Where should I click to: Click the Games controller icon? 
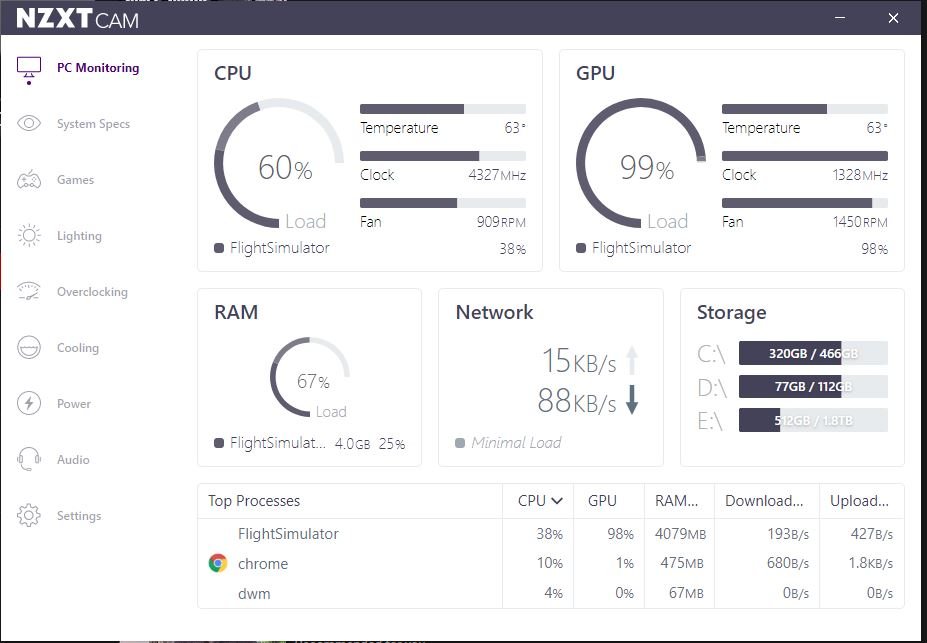29,180
